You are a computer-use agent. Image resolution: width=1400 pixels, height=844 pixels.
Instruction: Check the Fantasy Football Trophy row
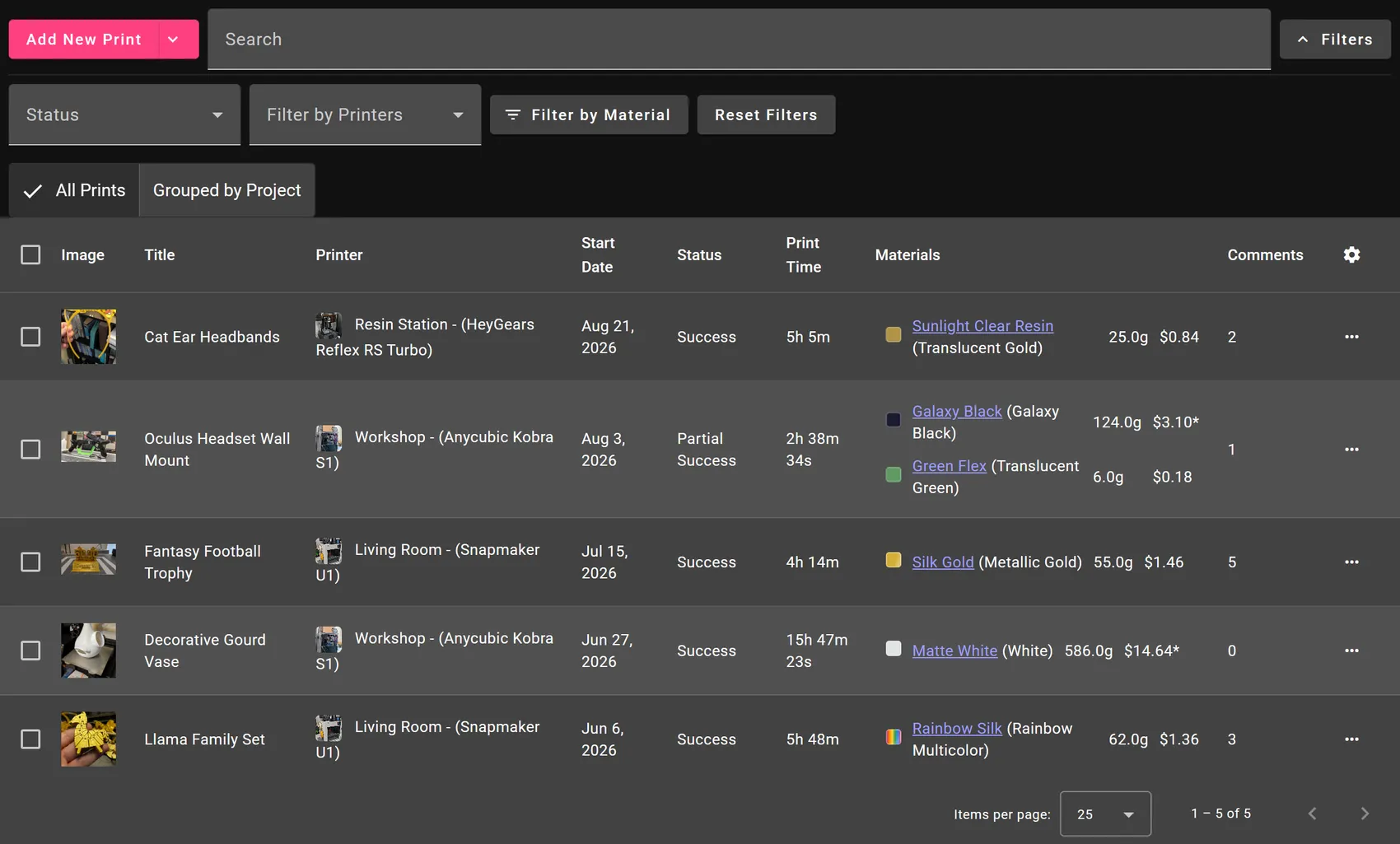pyautogui.click(x=30, y=562)
